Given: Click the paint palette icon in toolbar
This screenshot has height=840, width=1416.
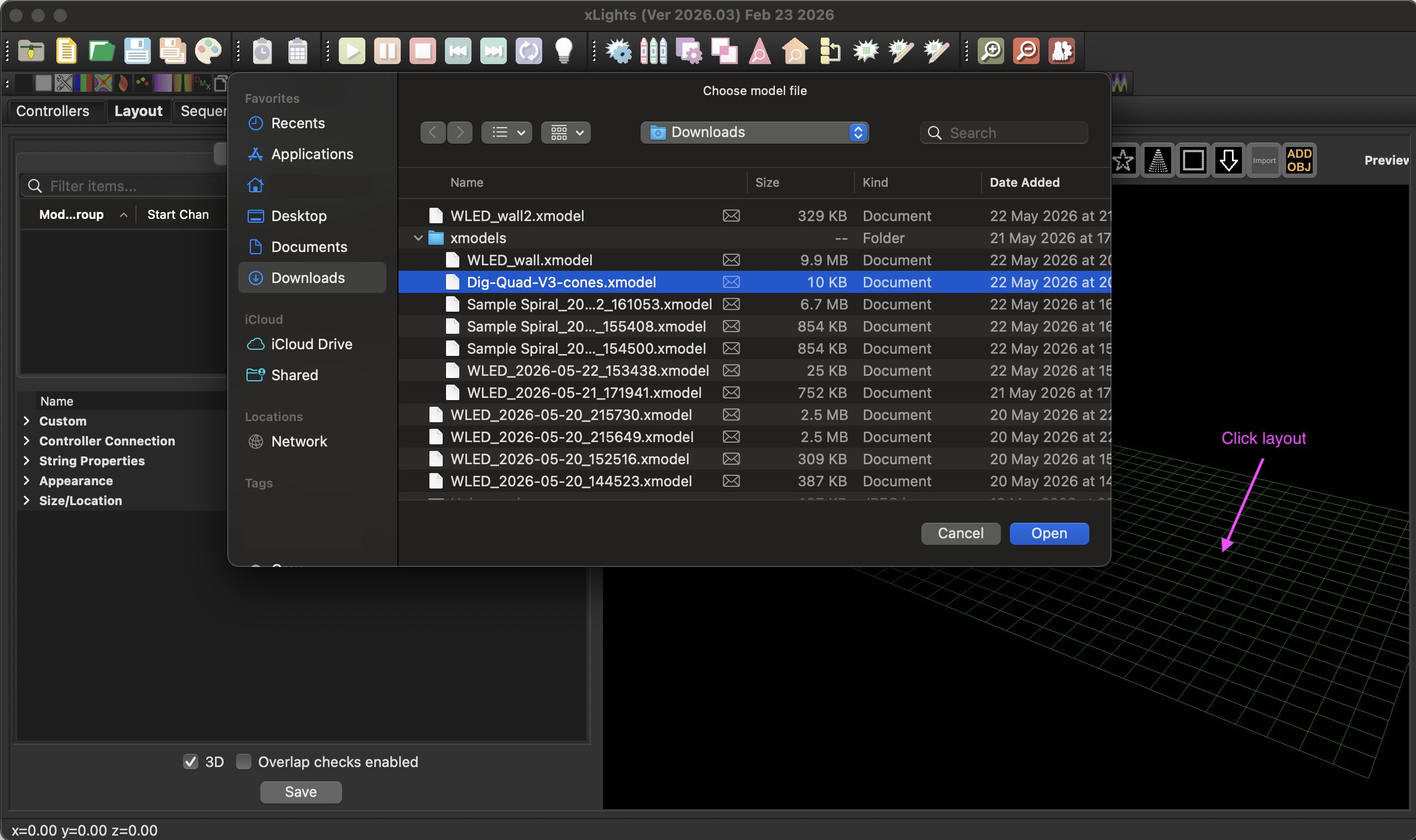Looking at the screenshot, I should 208,51.
